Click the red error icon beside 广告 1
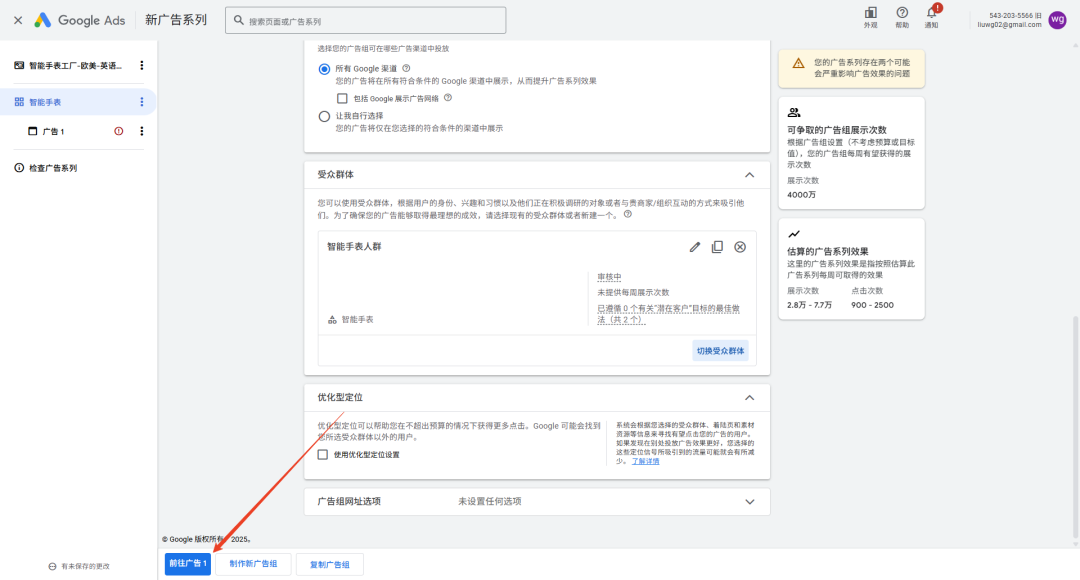Viewport: 1080px width, 580px height. [x=119, y=131]
